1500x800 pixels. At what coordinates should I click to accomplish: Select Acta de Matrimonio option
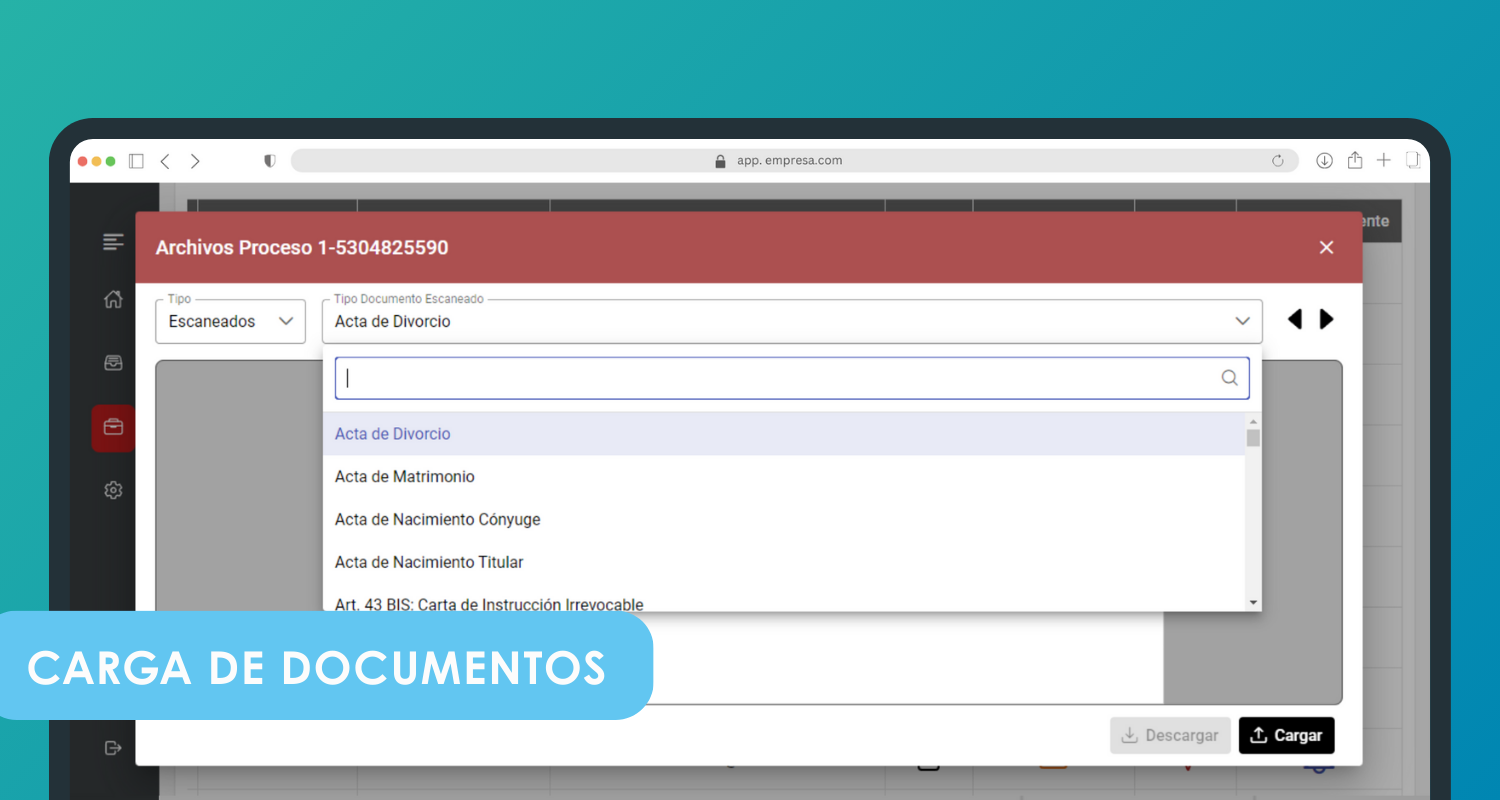click(x=404, y=477)
